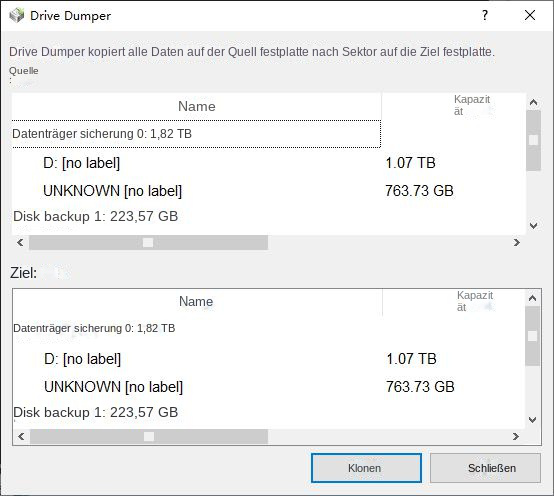Click the Schließen button
The height and width of the screenshot is (496, 554).
485,468
